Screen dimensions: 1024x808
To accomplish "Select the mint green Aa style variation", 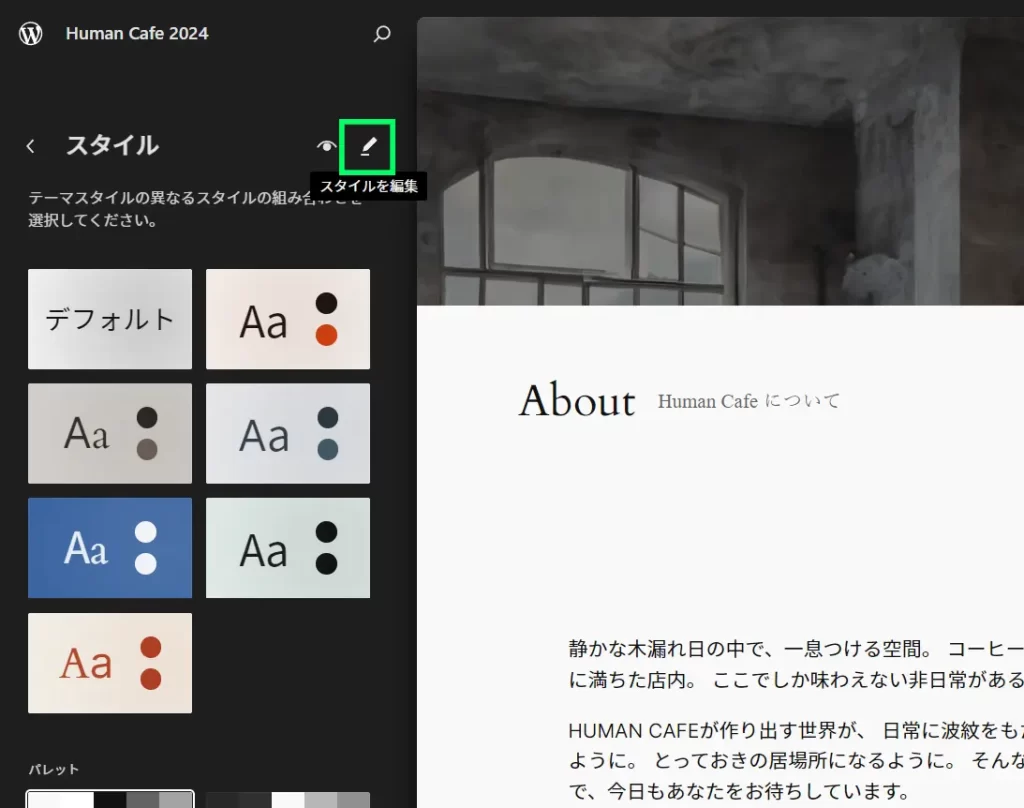I will (288, 548).
